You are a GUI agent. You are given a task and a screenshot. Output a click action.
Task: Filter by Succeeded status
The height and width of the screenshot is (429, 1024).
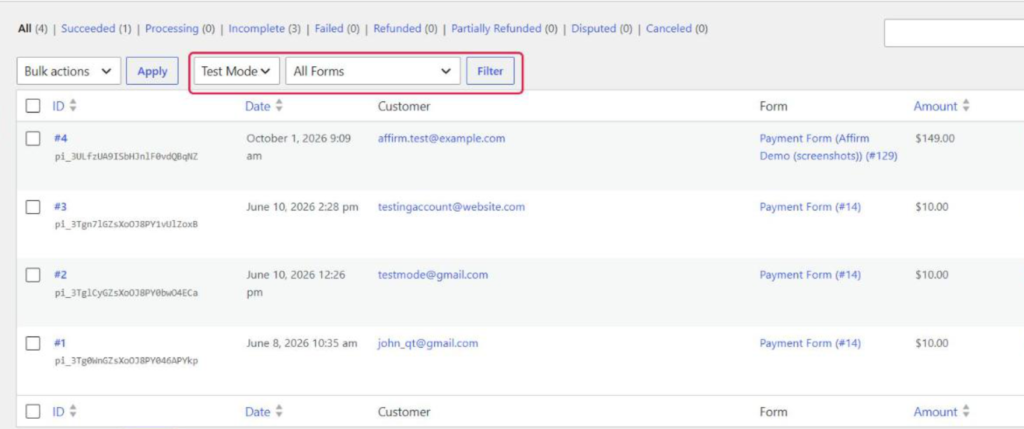88,29
